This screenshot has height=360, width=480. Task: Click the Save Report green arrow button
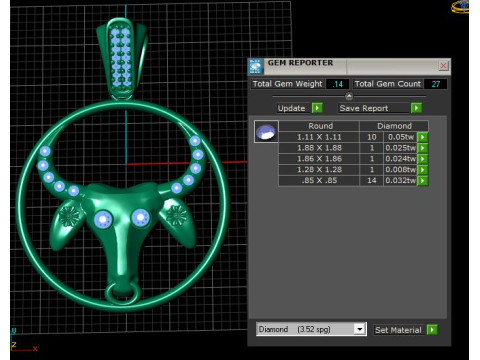click(x=416, y=108)
